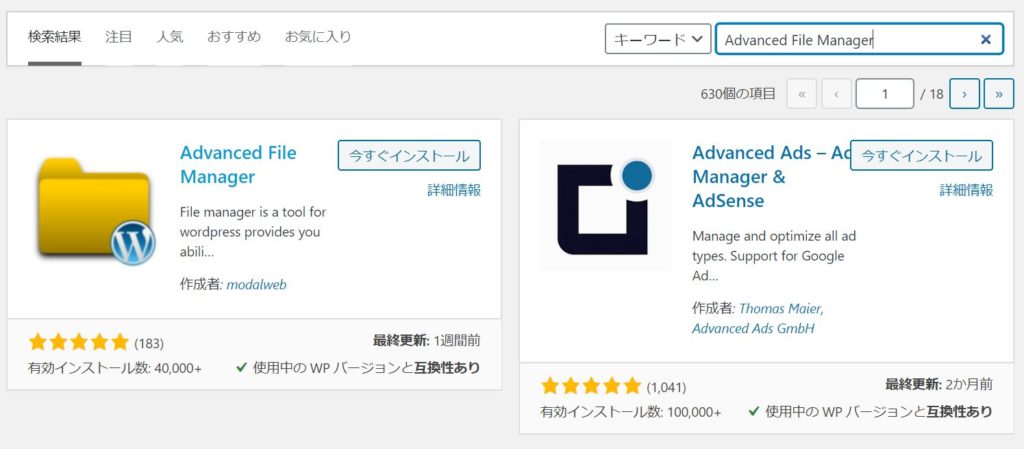Screen dimensions: 1024x449
Task: Open the Advanced Ads title link
Action: click(x=771, y=177)
